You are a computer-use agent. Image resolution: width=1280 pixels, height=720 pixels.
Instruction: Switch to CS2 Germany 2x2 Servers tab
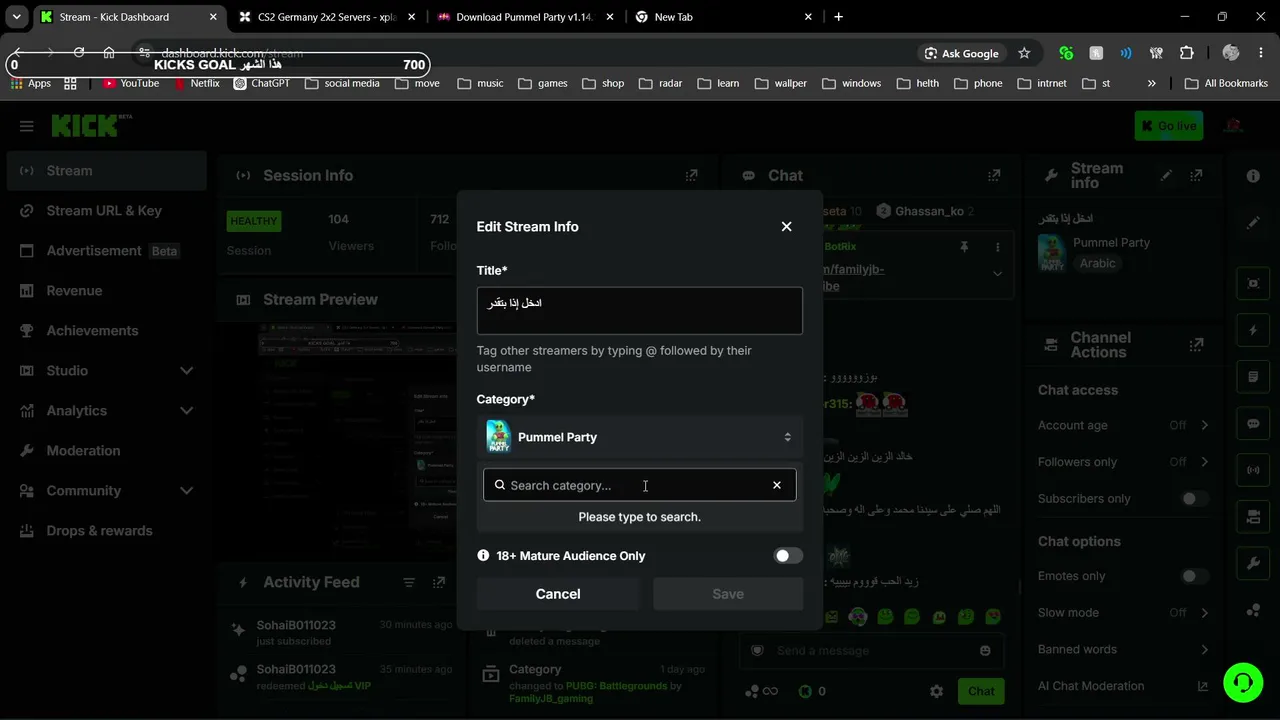click(326, 17)
